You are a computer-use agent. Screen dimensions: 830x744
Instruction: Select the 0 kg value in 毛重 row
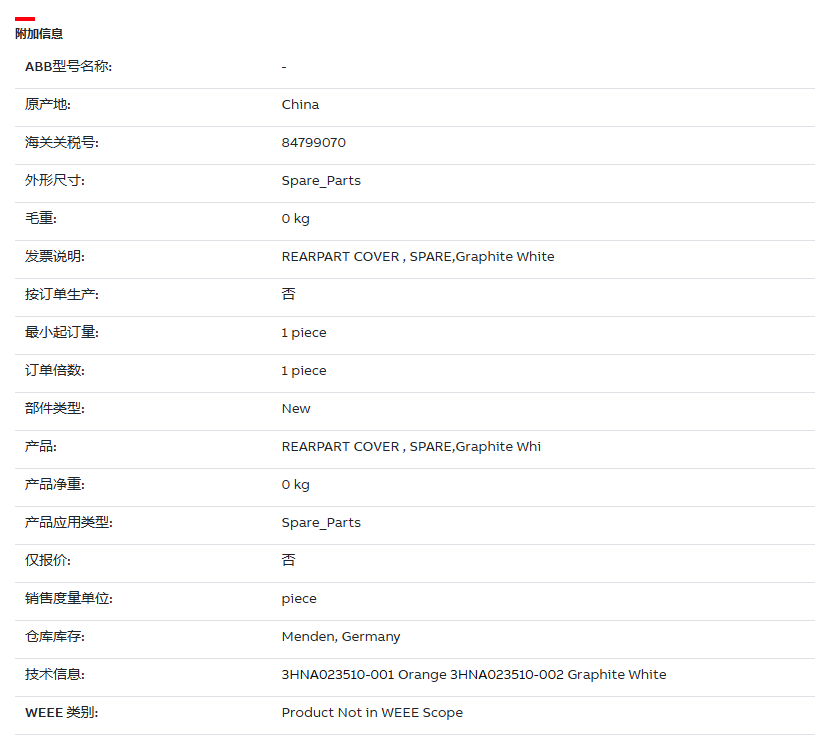(x=295, y=219)
